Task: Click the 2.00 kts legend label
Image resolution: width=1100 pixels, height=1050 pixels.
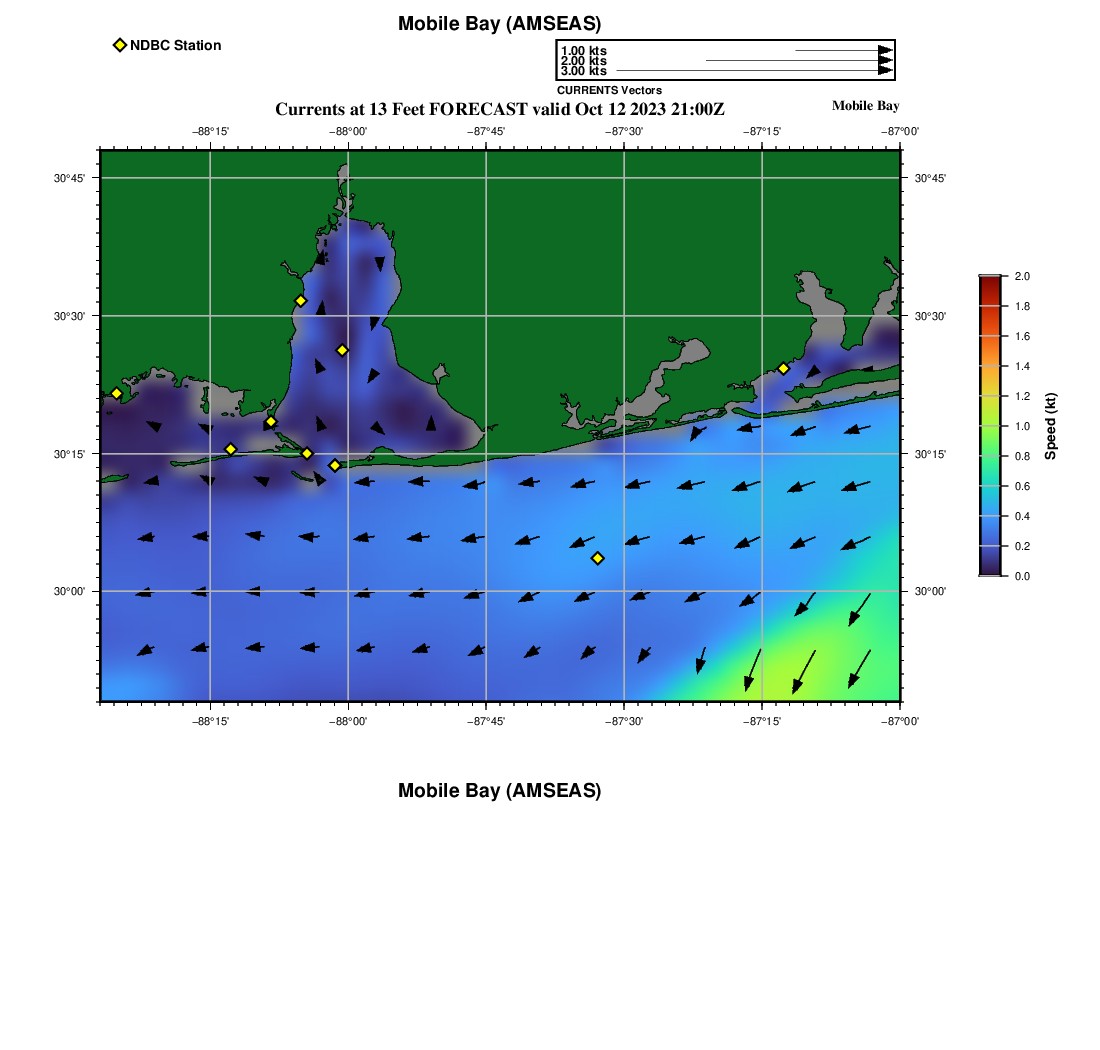Action: [583, 61]
